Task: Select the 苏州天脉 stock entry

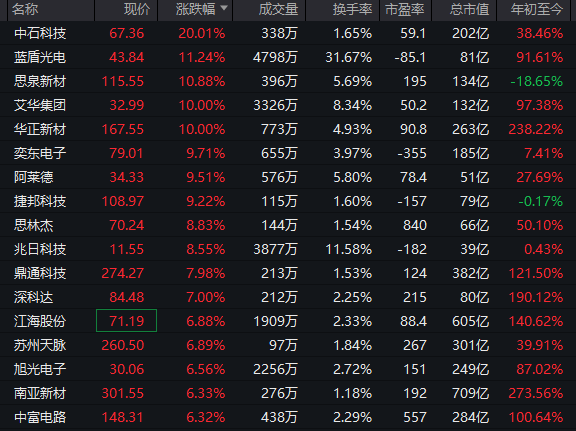Action: coord(40,345)
